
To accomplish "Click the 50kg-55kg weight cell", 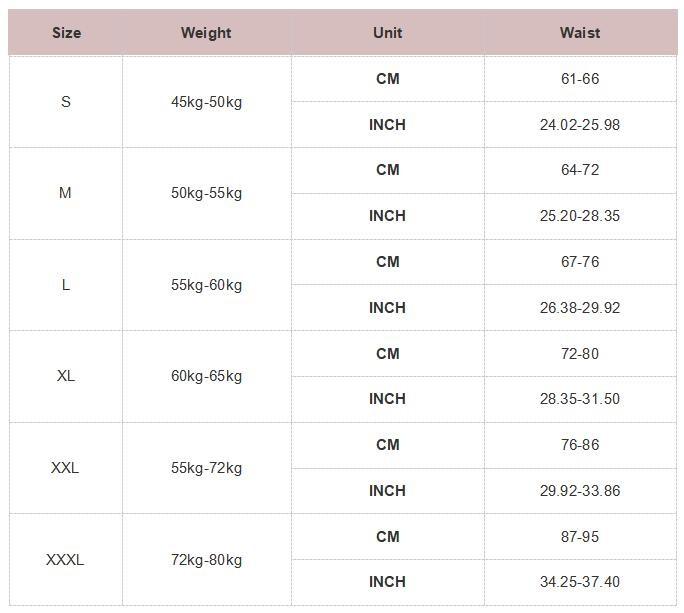I will 206,193.
